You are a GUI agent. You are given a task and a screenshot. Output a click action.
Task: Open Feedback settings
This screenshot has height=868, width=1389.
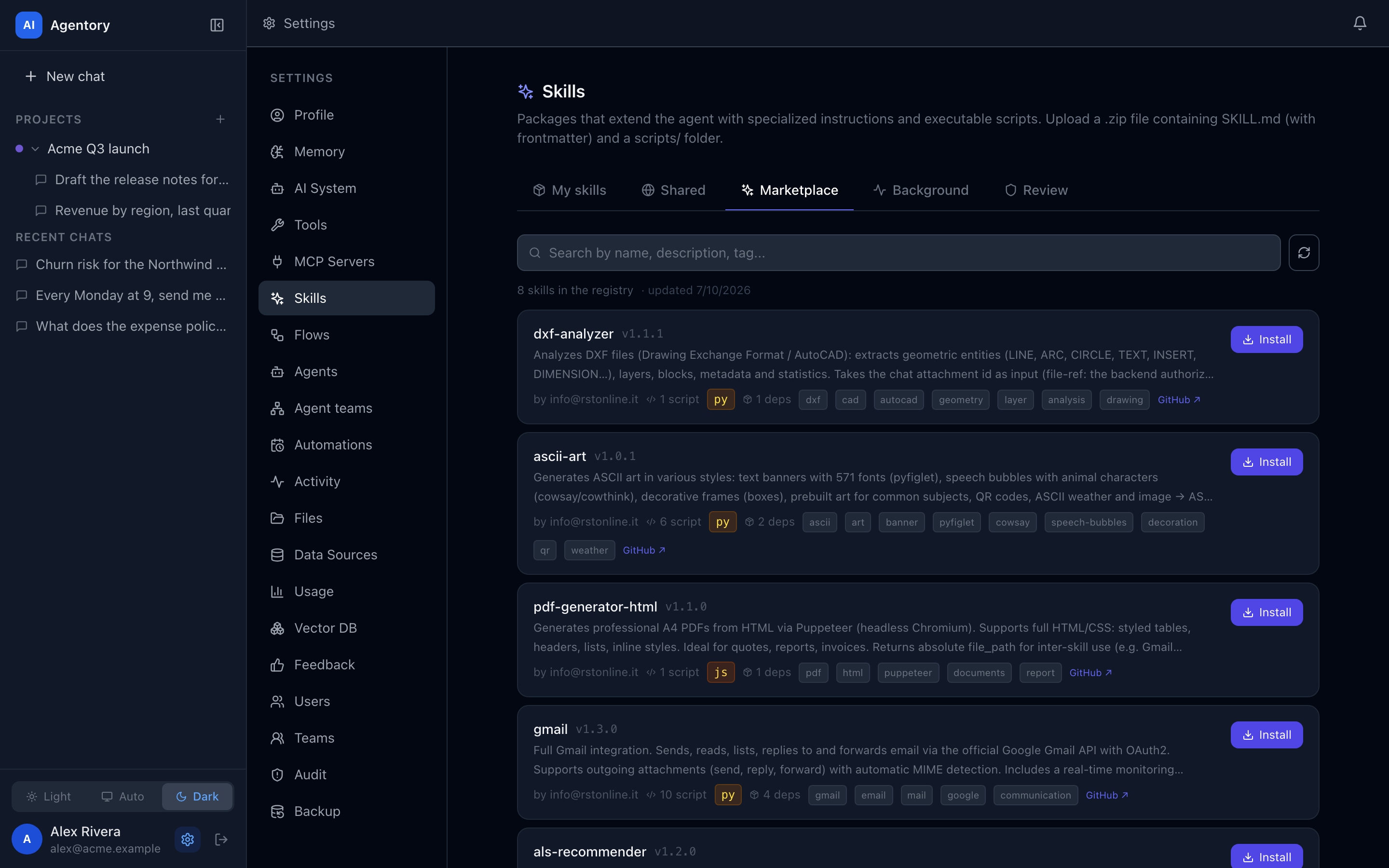[347, 665]
